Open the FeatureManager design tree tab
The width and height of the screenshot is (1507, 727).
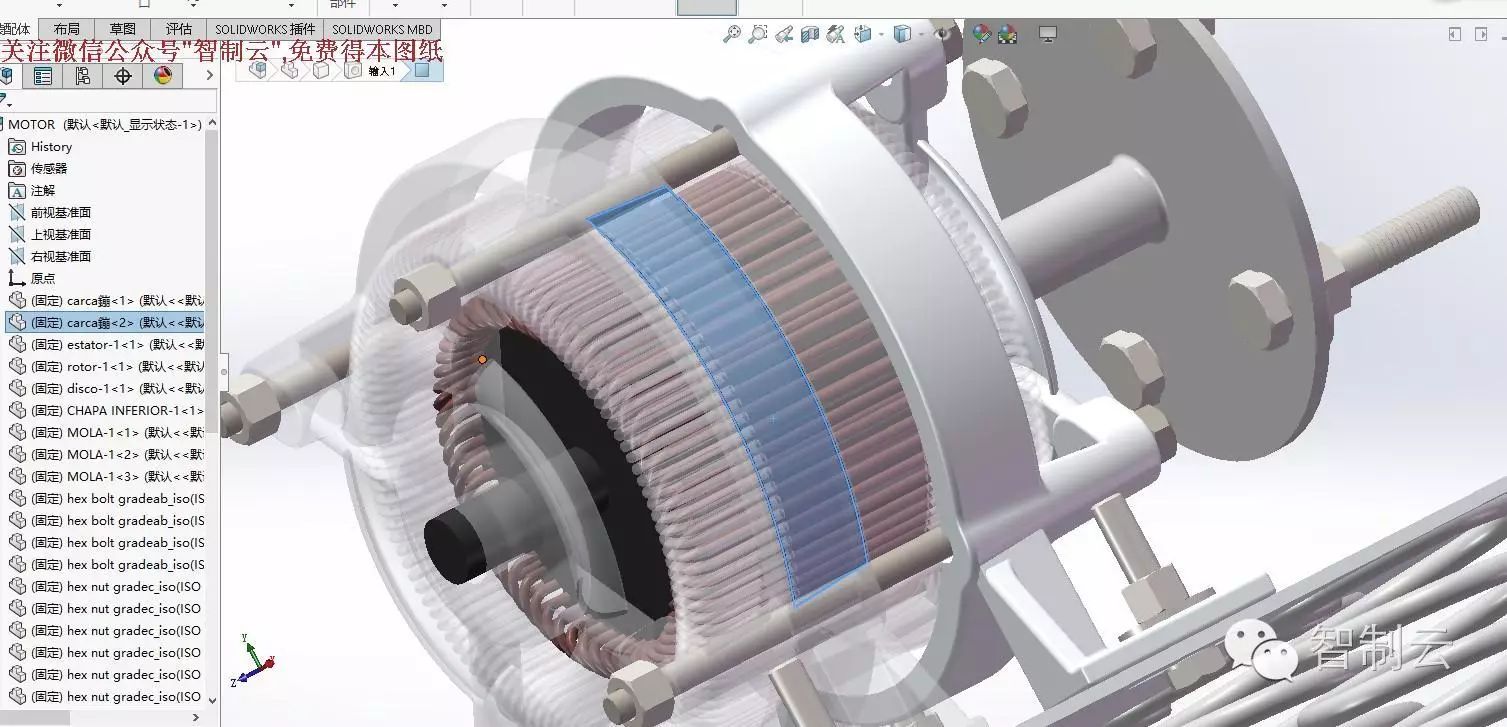(x=7, y=76)
